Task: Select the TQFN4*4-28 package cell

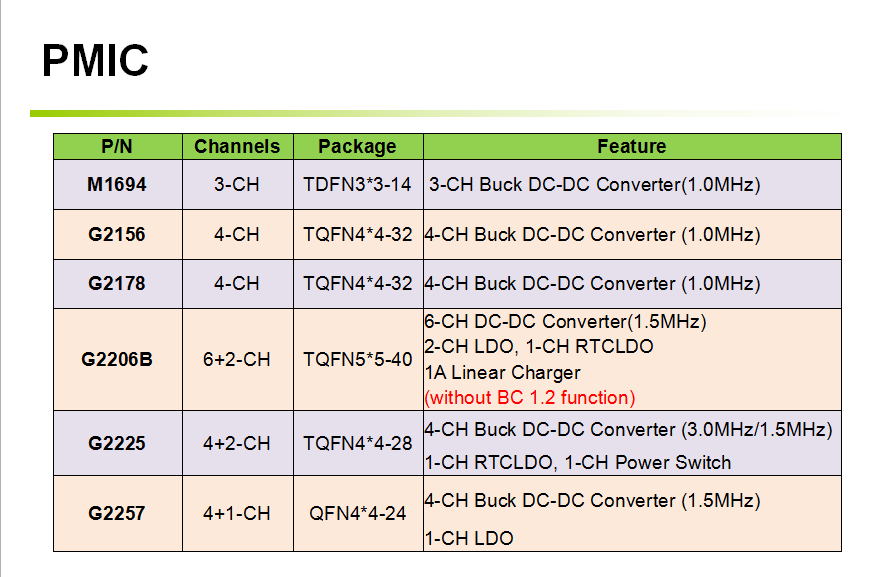Action: click(358, 444)
